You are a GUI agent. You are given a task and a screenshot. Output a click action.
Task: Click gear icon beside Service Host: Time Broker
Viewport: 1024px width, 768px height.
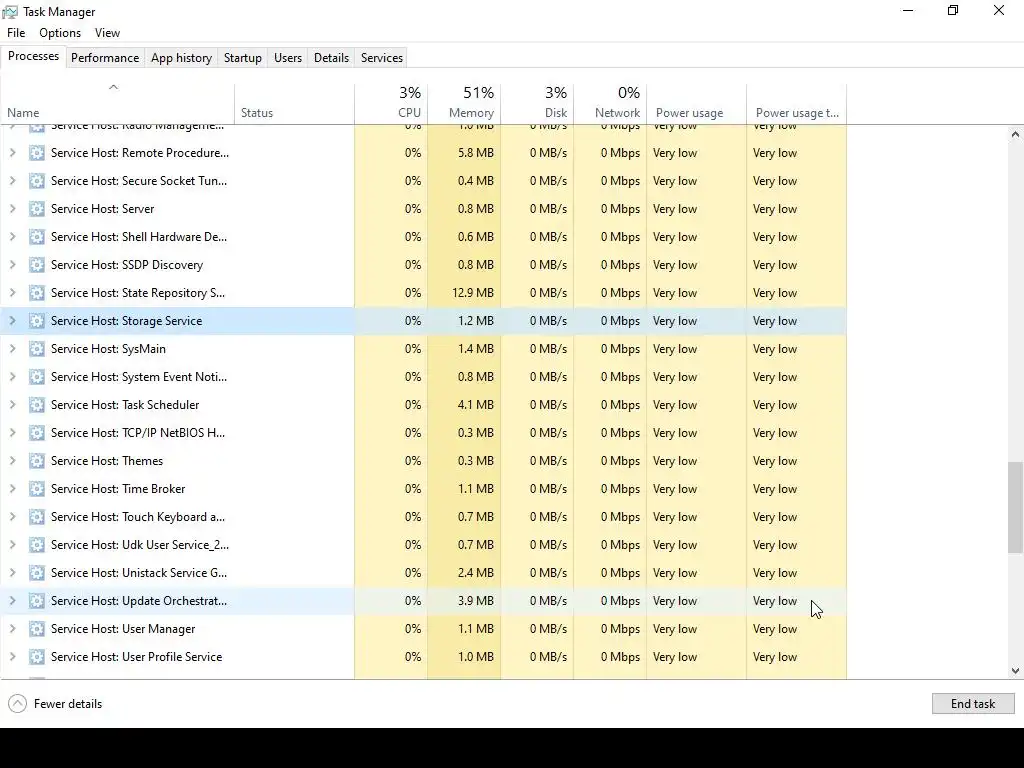click(37, 490)
